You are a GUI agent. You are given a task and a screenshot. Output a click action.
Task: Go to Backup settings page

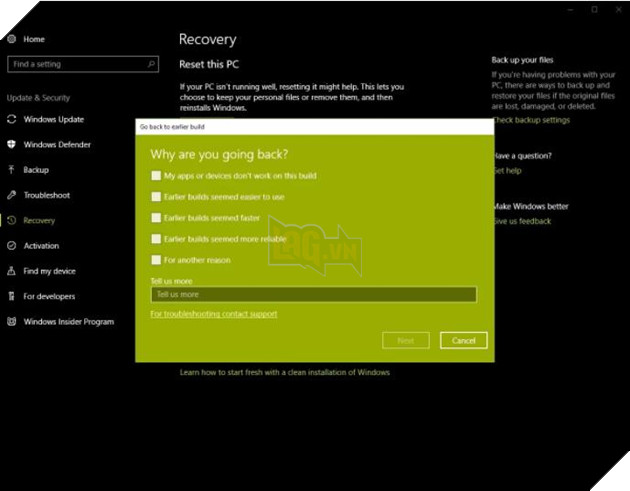point(36,170)
